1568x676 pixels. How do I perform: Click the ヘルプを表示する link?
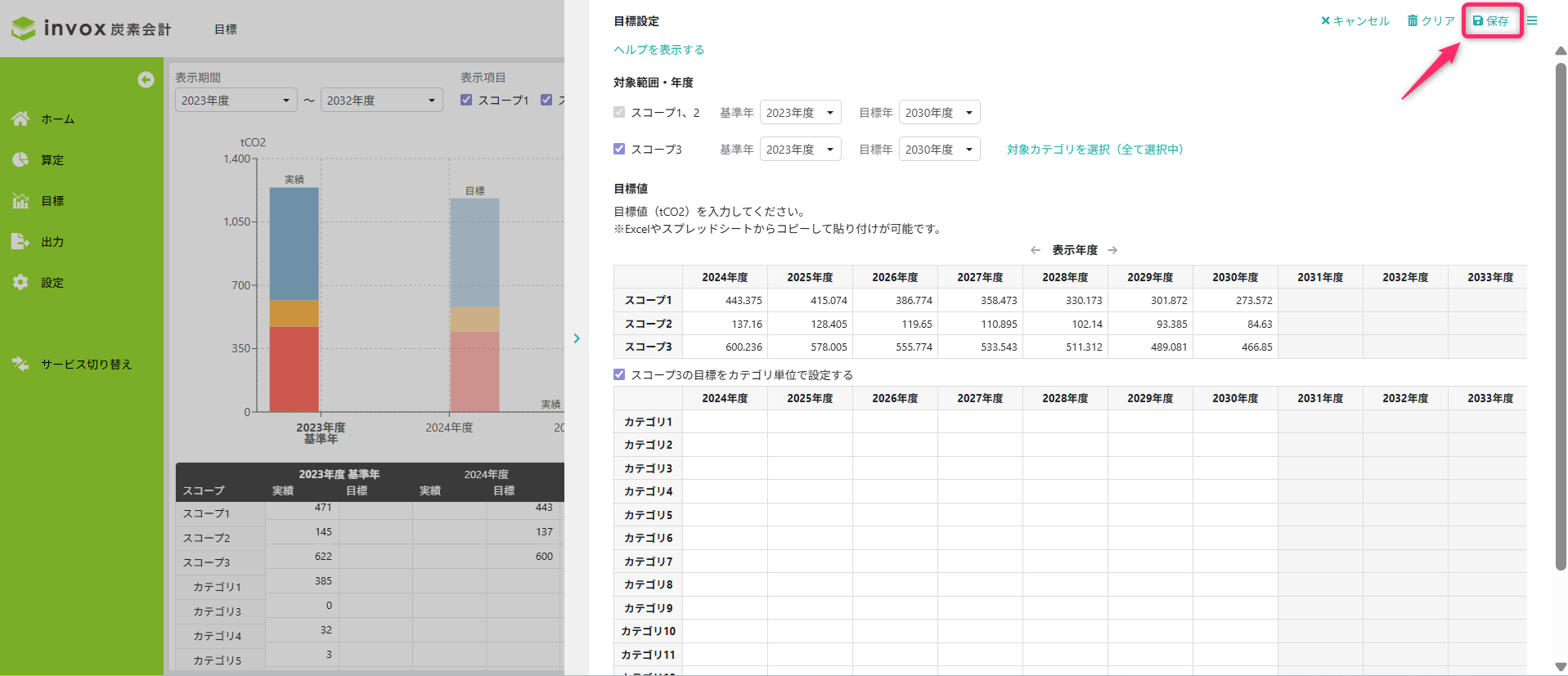pyautogui.click(x=658, y=50)
